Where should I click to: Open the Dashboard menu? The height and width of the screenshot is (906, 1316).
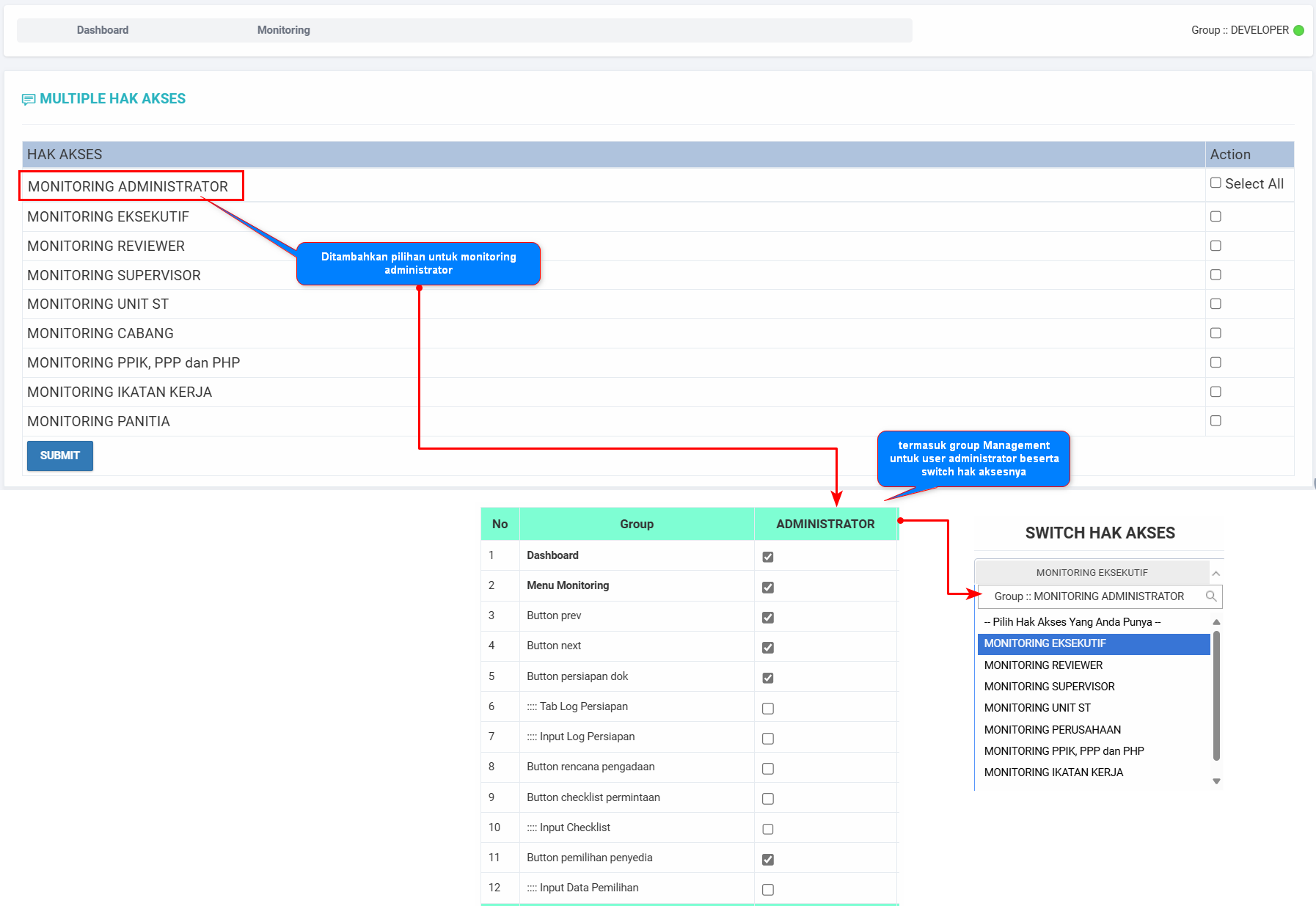103,30
